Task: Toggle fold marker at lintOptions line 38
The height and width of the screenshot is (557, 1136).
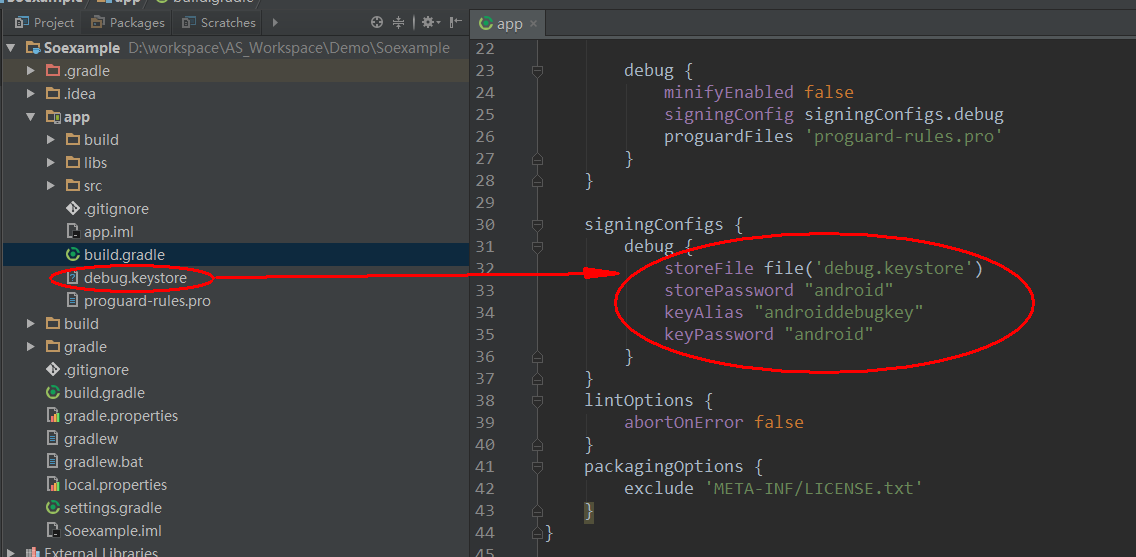Action: [537, 401]
